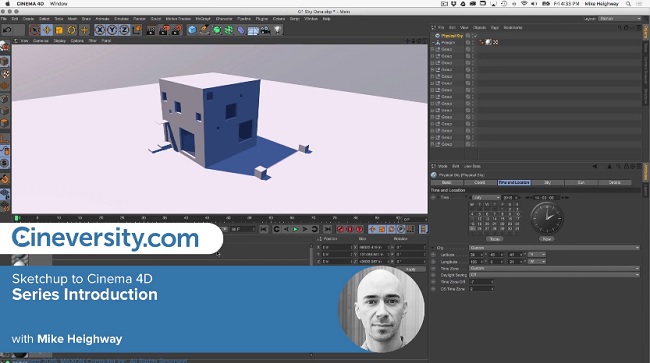The width and height of the screenshot is (650, 363).
Task: Click Render View clapperboard icon
Action: pos(151,30)
